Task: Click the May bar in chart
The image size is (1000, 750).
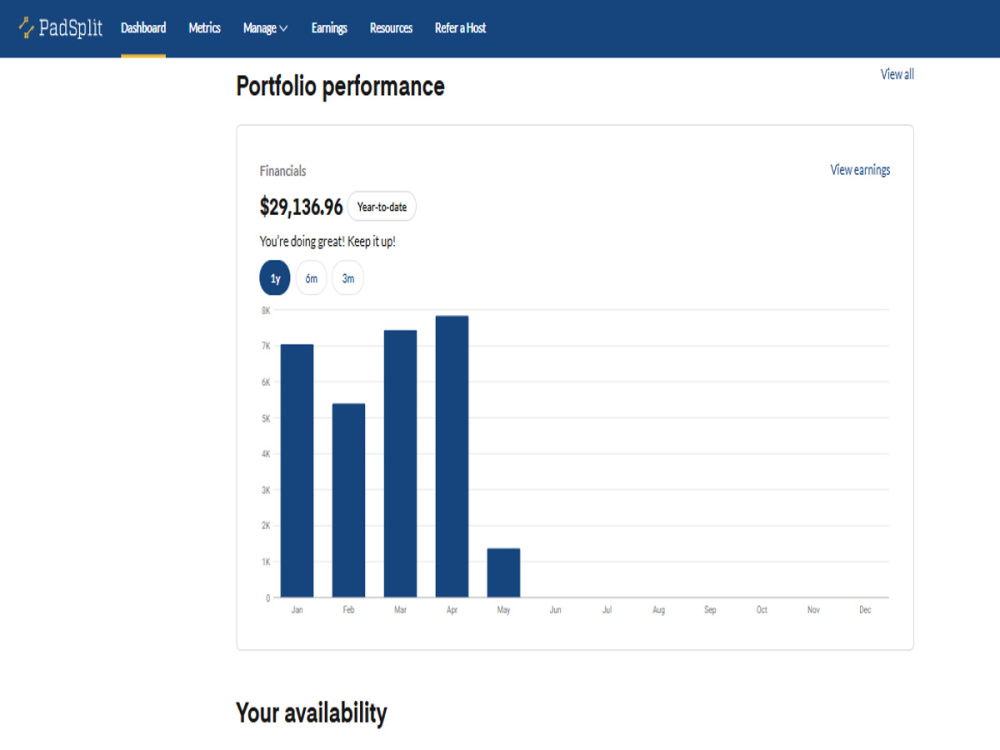Action: 504,573
